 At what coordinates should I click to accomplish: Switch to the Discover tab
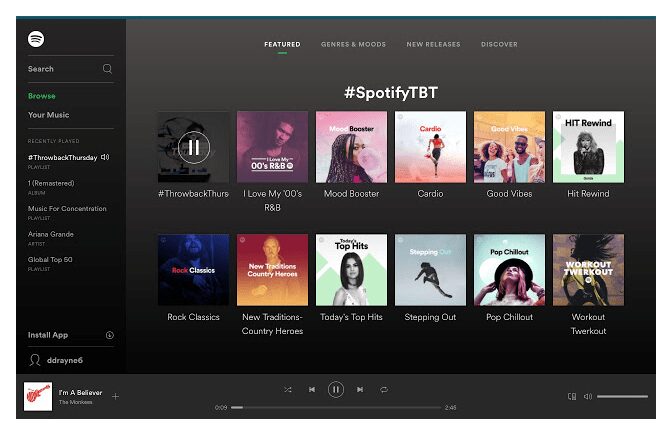499,44
